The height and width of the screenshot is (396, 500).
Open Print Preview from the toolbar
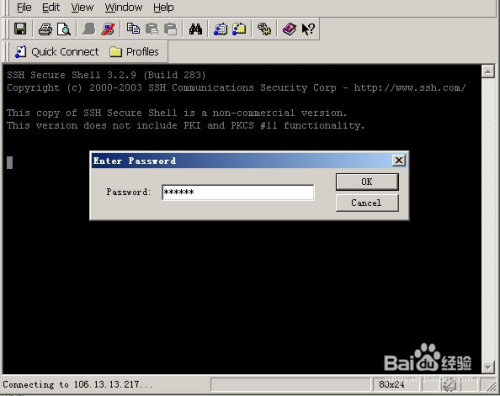64,29
